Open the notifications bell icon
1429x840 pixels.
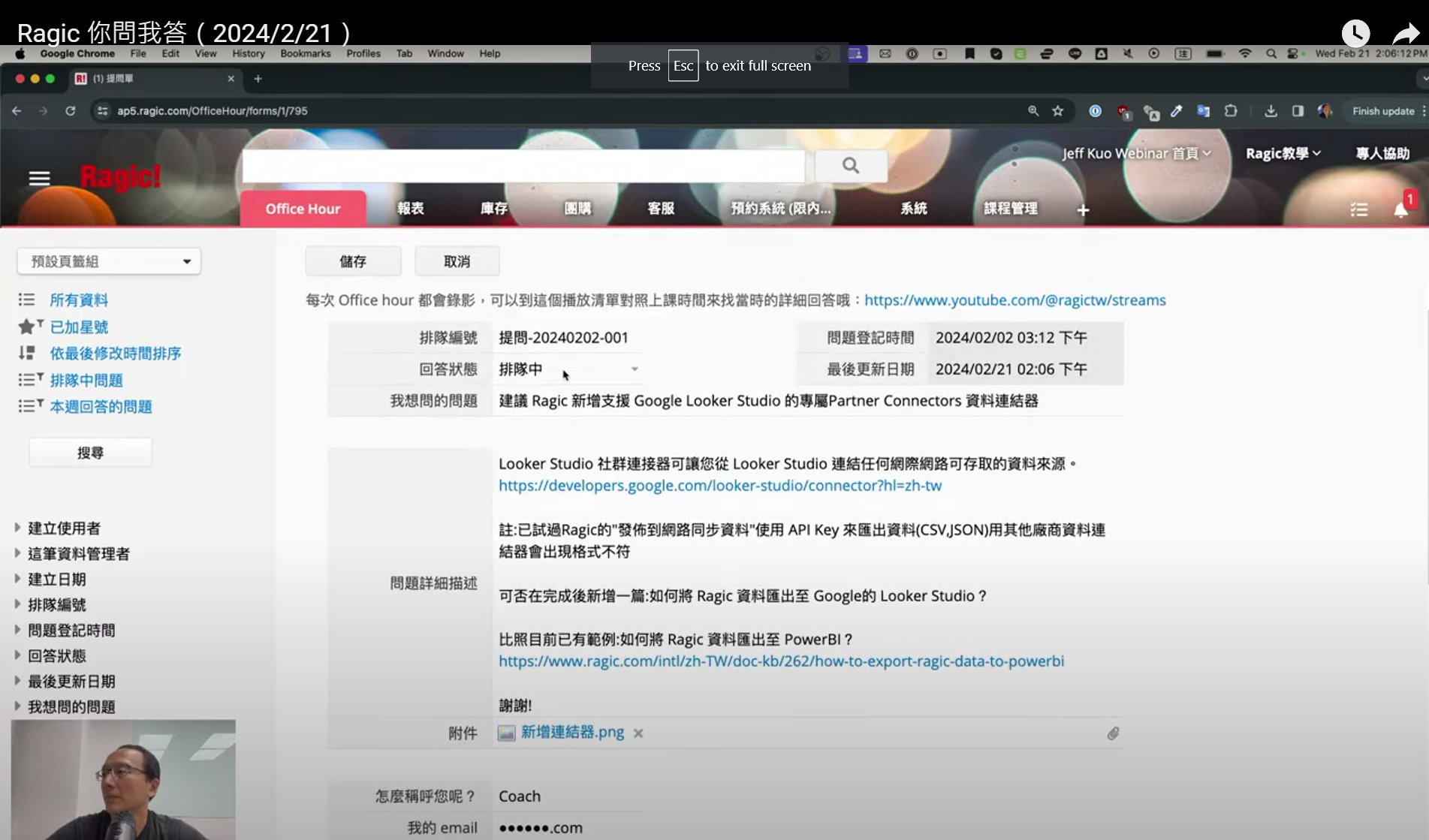tap(1400, 210)
